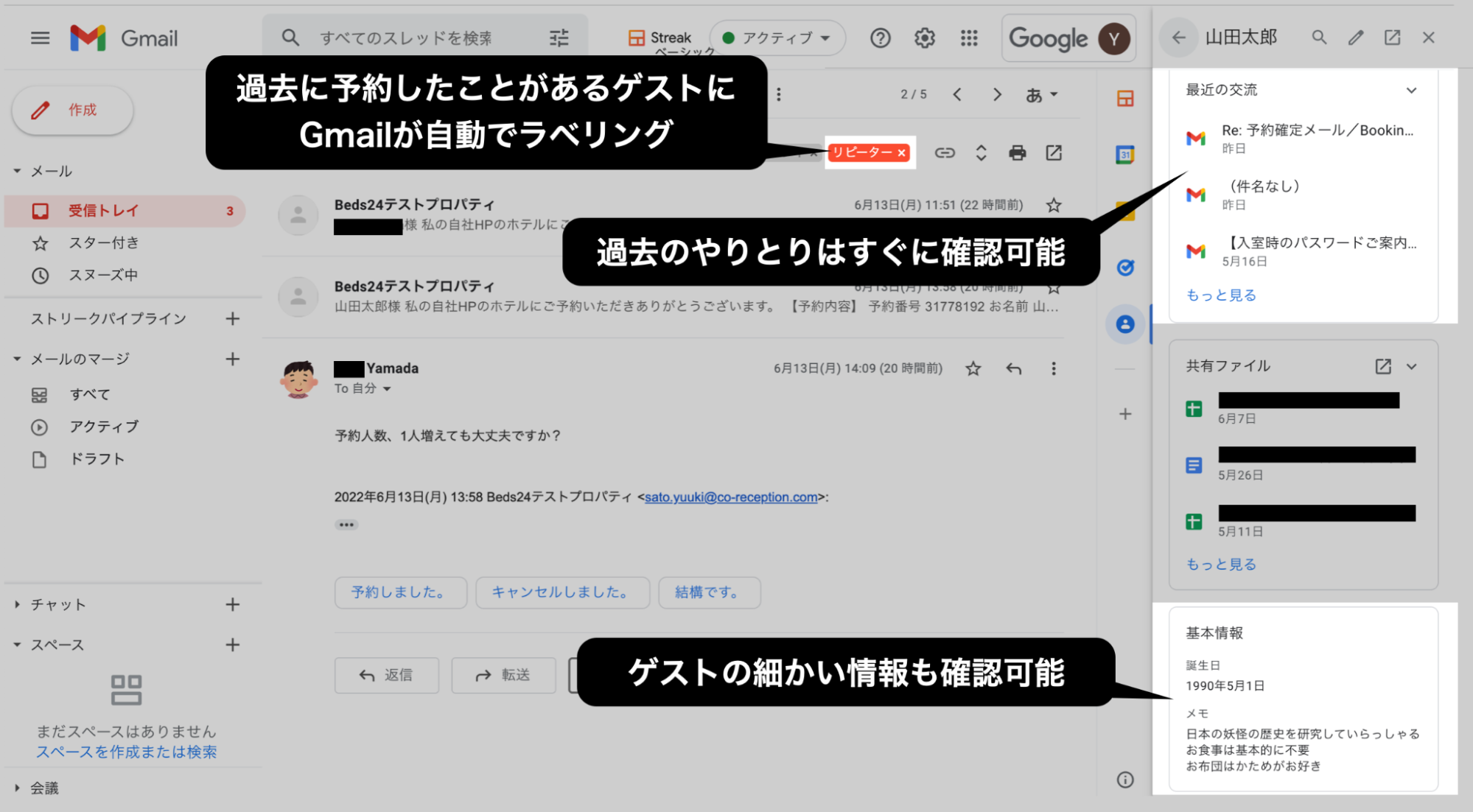
Task: Open the Google apps grid
Action: point(969,38)
